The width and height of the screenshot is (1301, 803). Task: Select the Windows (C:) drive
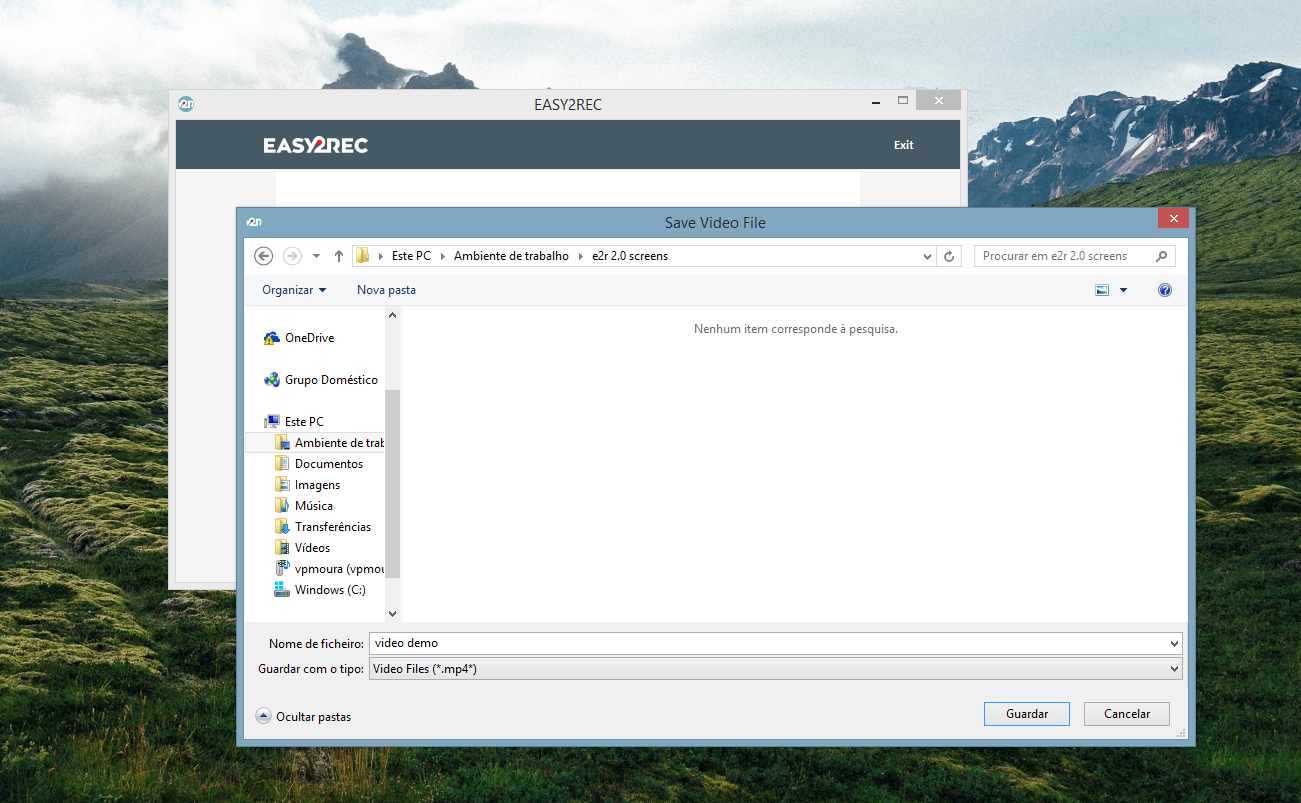coord(321,590)
